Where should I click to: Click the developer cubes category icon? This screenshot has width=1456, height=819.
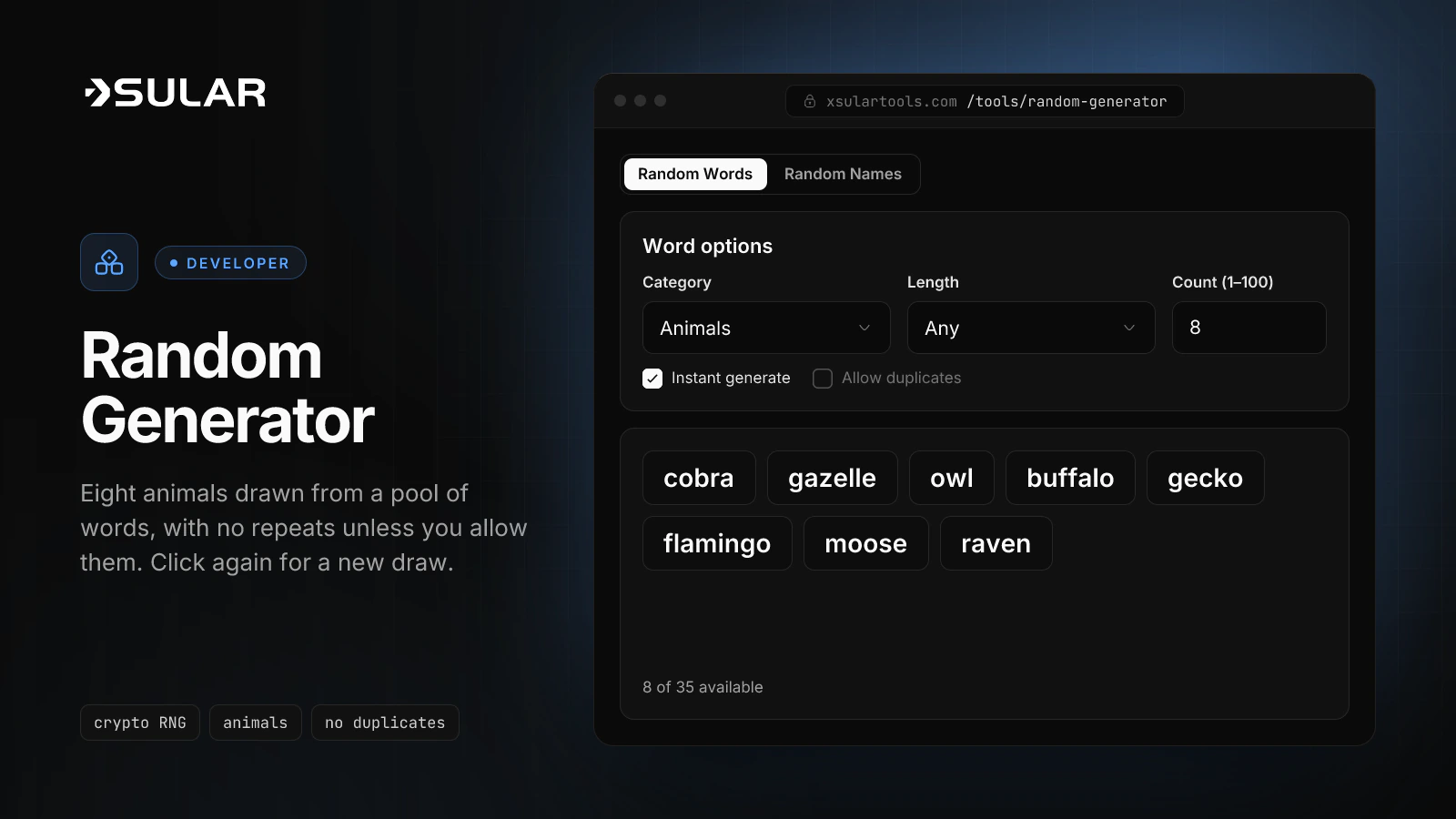click(109, 262)
